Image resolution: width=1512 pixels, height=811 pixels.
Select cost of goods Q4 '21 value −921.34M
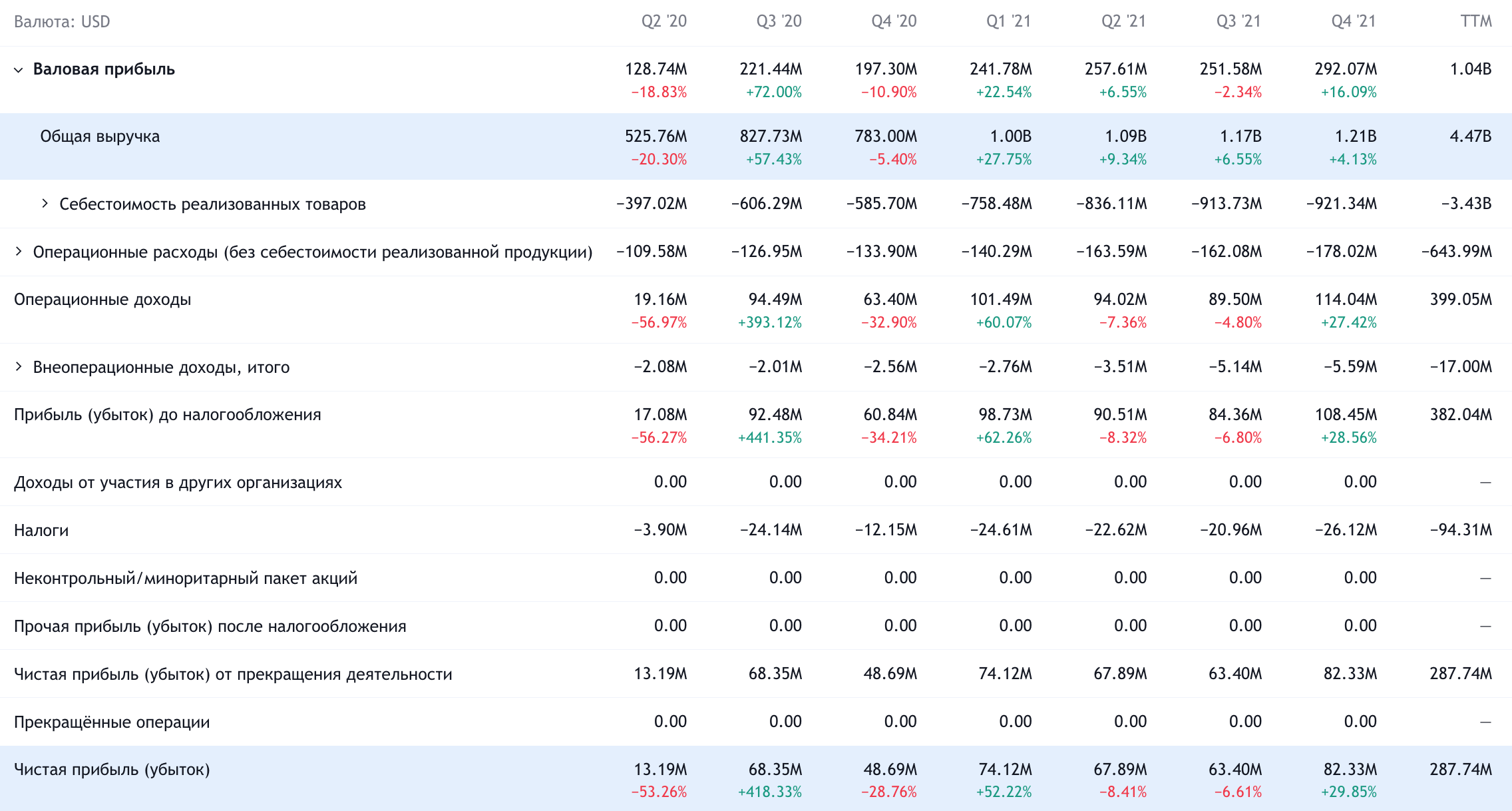[1342, 204]
